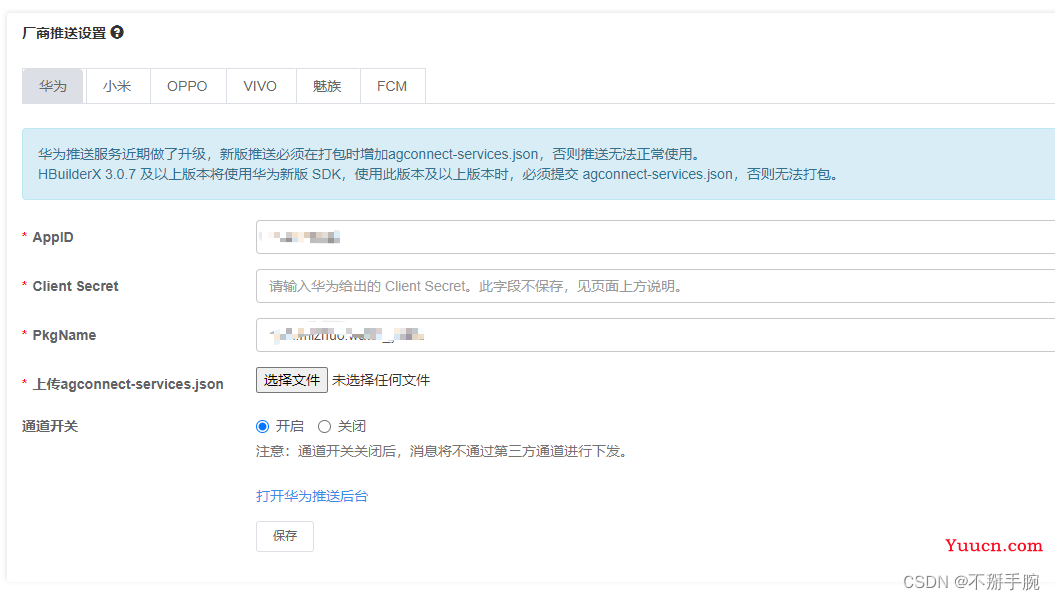Click the notice line starting with 华为推送服务近期

[x=371, y=154]
